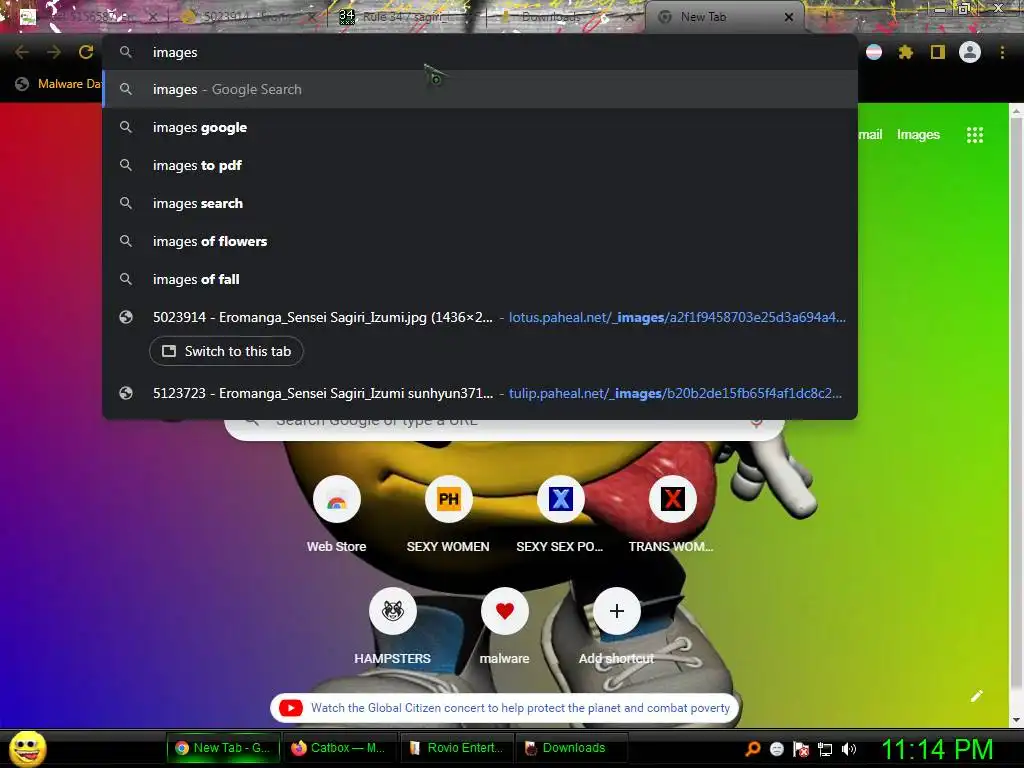Viewport: 1024px width, 768px height.
Task: Open a new tab with the plus button
Action: pos(826,16)
